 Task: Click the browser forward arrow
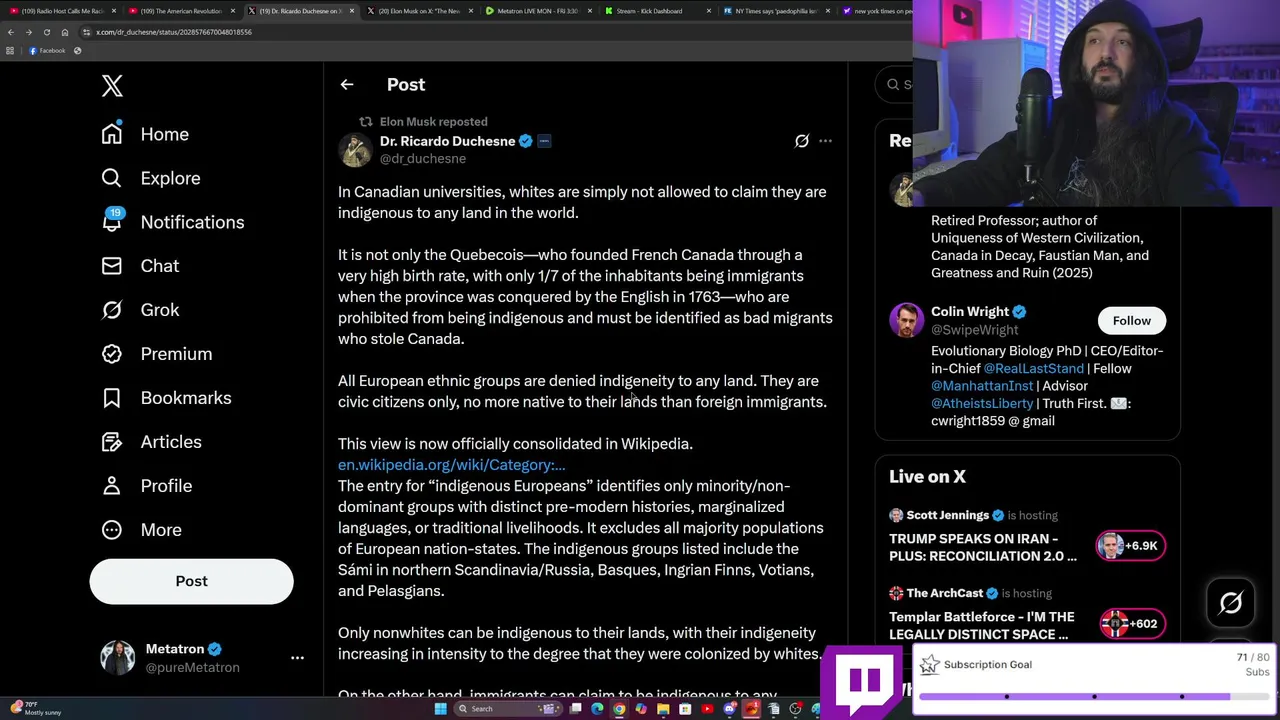(28, 32)
